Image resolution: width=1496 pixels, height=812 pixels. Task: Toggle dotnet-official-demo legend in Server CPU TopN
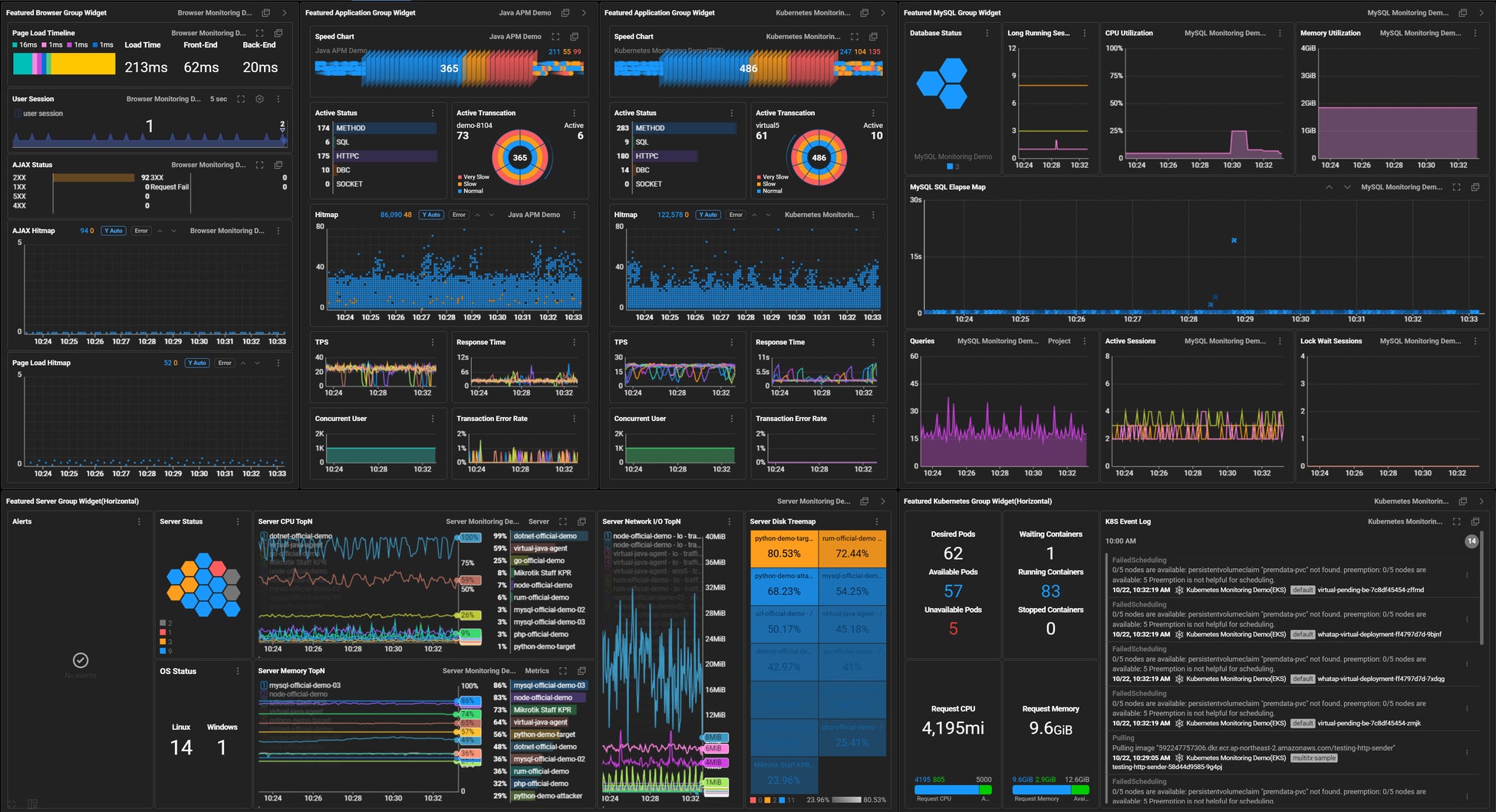point(296,536)
